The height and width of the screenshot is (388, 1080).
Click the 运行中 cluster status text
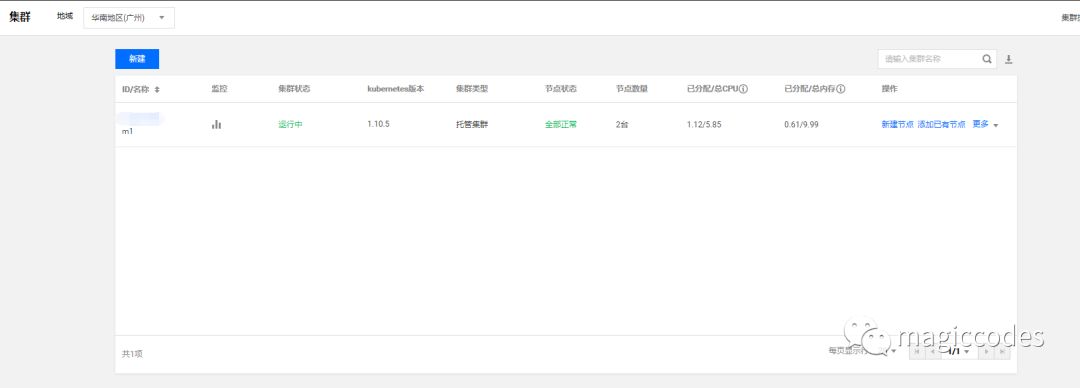290,125
